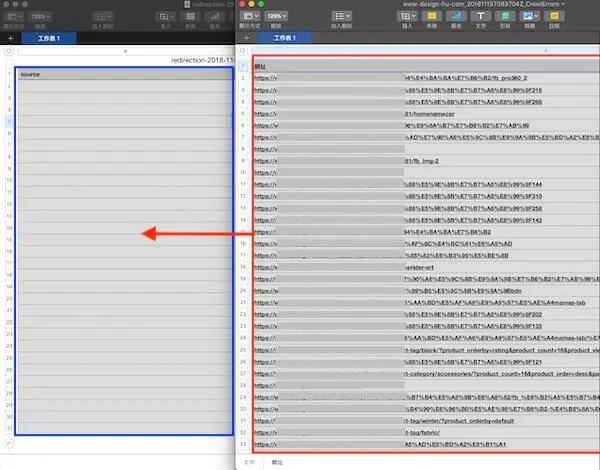Open the Add Category dropdown in the left window
600x470 pixels.
point(103,16)
